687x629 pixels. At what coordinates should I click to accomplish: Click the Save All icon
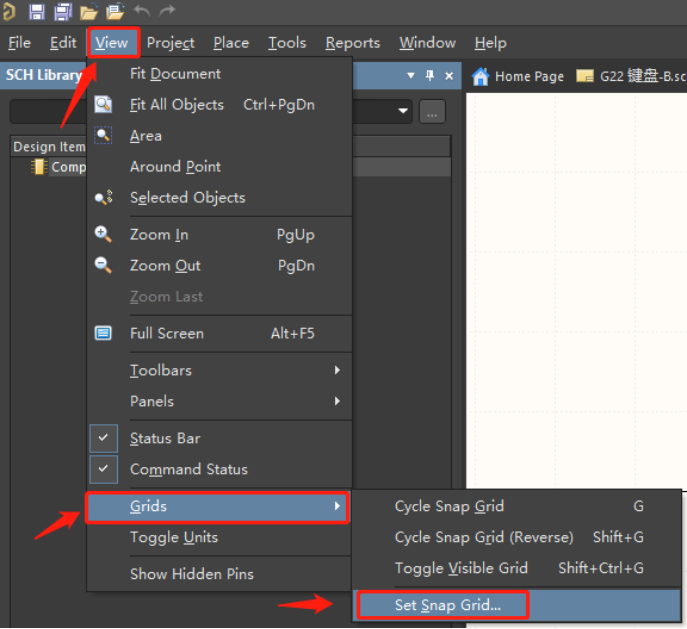coord(62,12)
